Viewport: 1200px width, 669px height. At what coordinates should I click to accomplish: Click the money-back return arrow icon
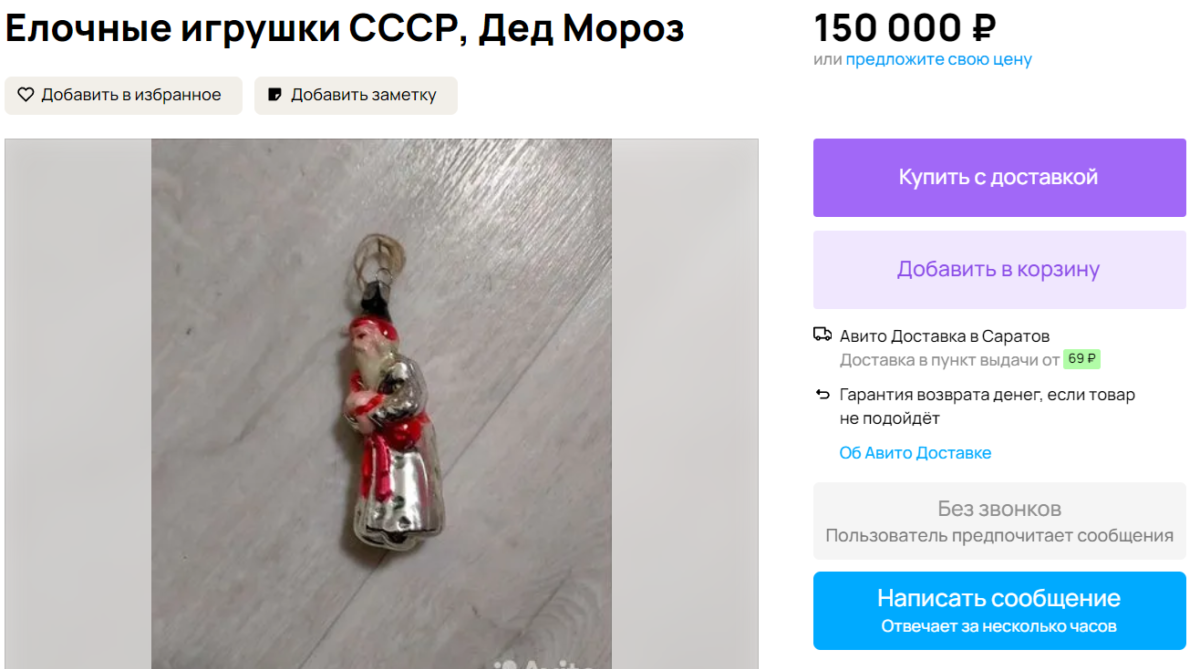click(822, 395)
